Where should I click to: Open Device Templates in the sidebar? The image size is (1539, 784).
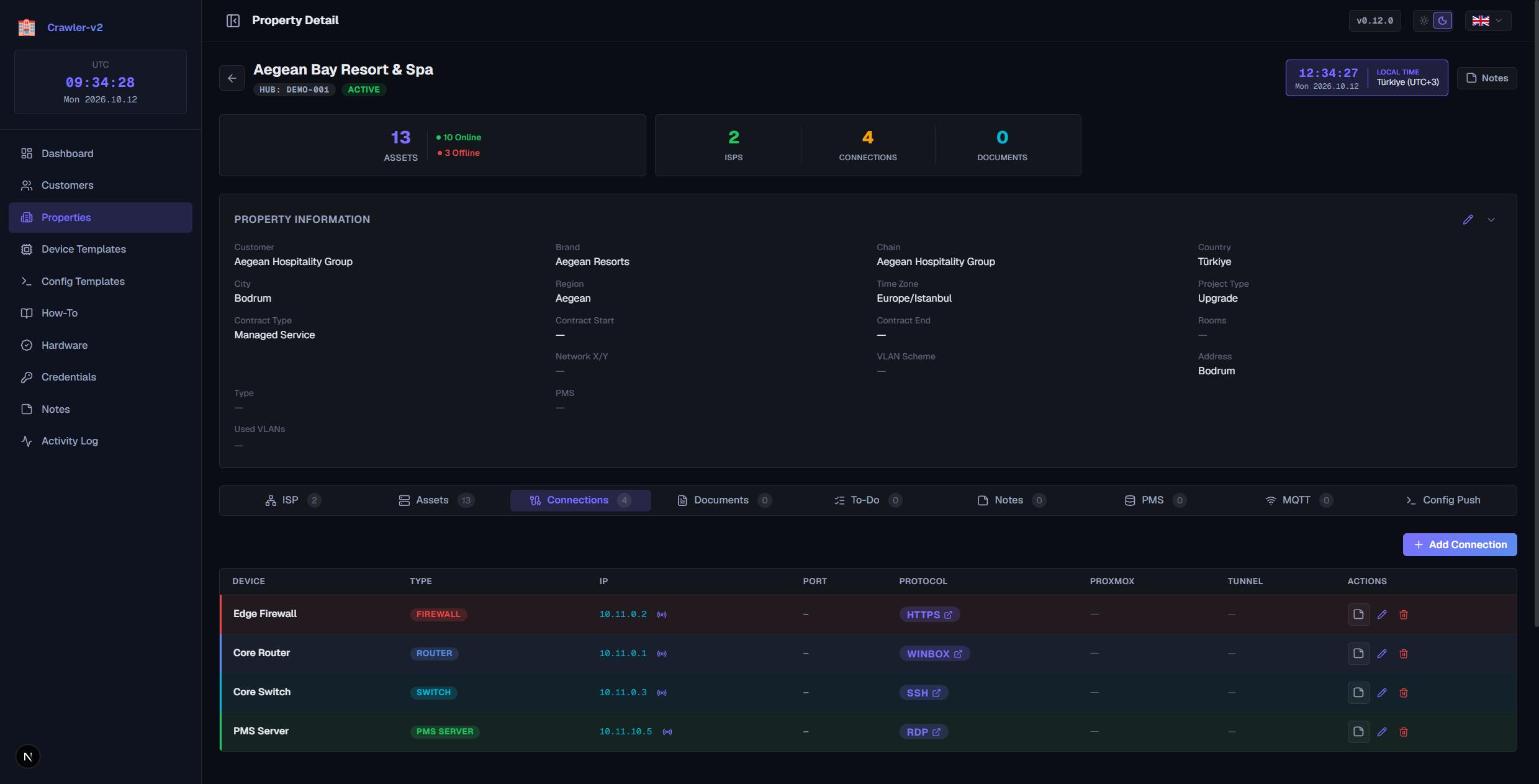100,250
